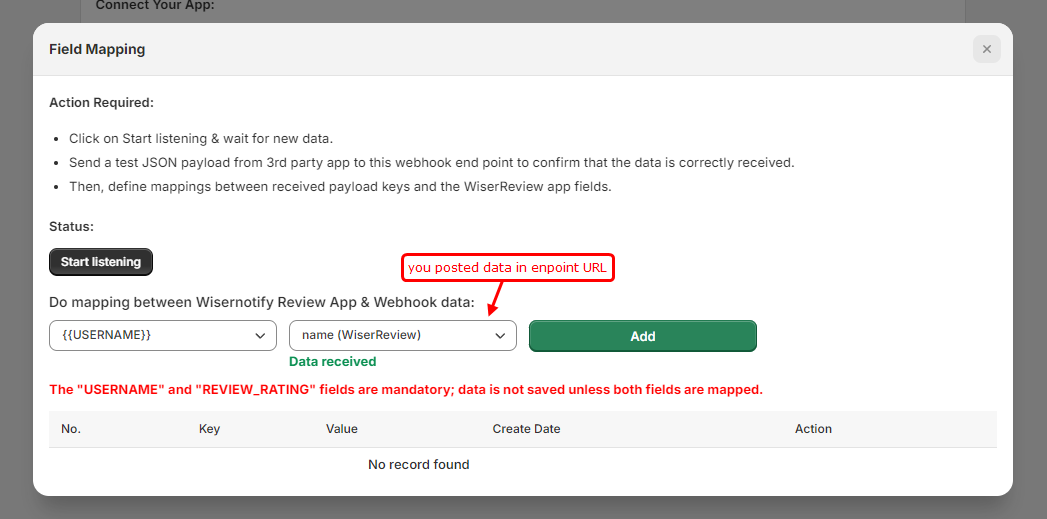The image size is (1047, 519).
Task: Select the Key column header
Action: (210, 429)
